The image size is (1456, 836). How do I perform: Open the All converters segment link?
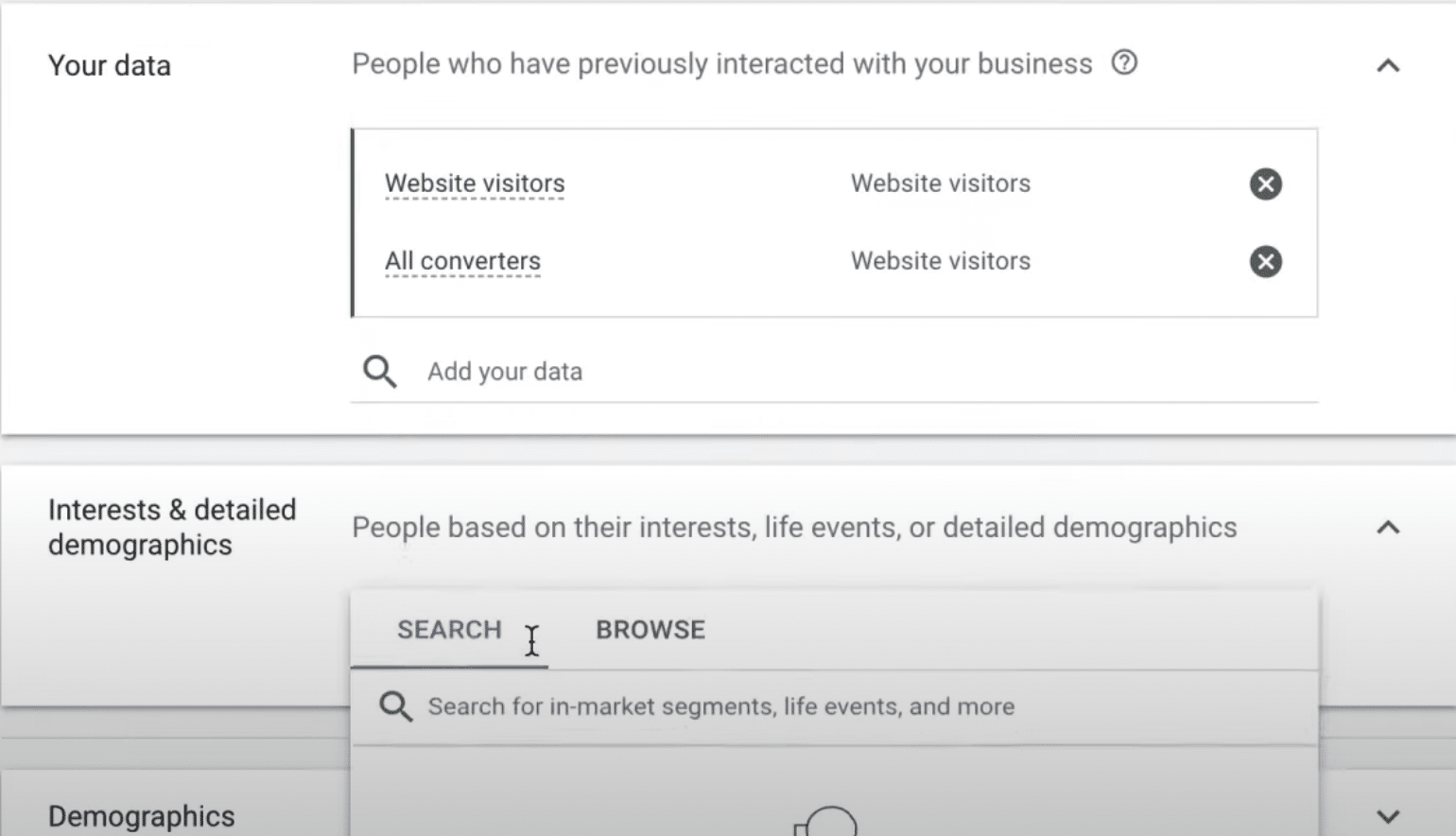coord(462,261)
